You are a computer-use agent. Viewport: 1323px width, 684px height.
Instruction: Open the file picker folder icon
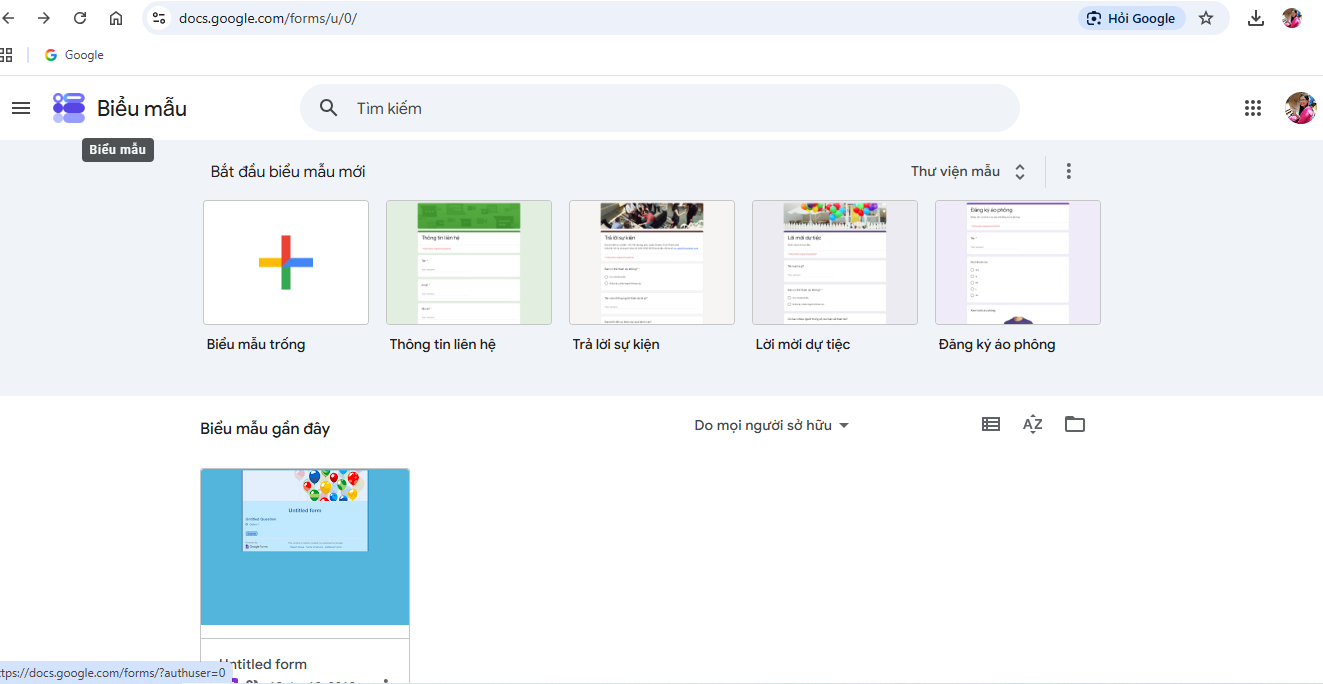(x=1075, y=424)
